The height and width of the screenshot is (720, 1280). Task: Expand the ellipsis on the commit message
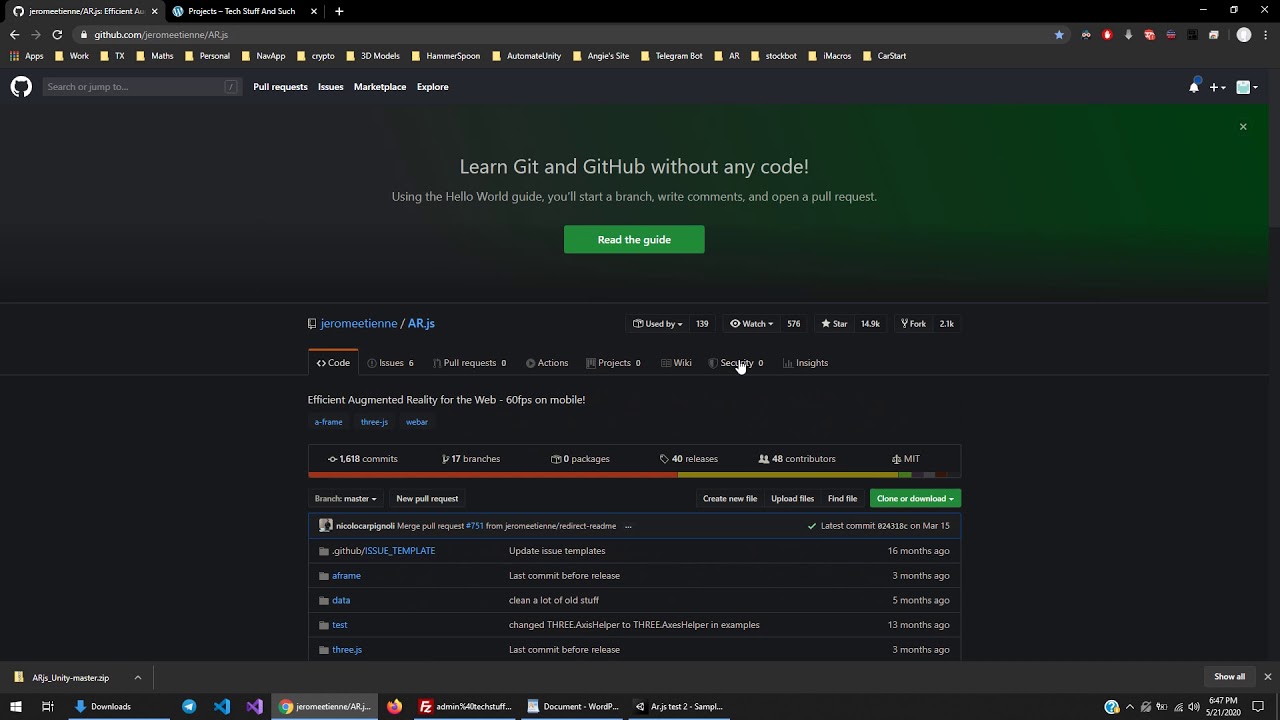click(x=628, y=526)
